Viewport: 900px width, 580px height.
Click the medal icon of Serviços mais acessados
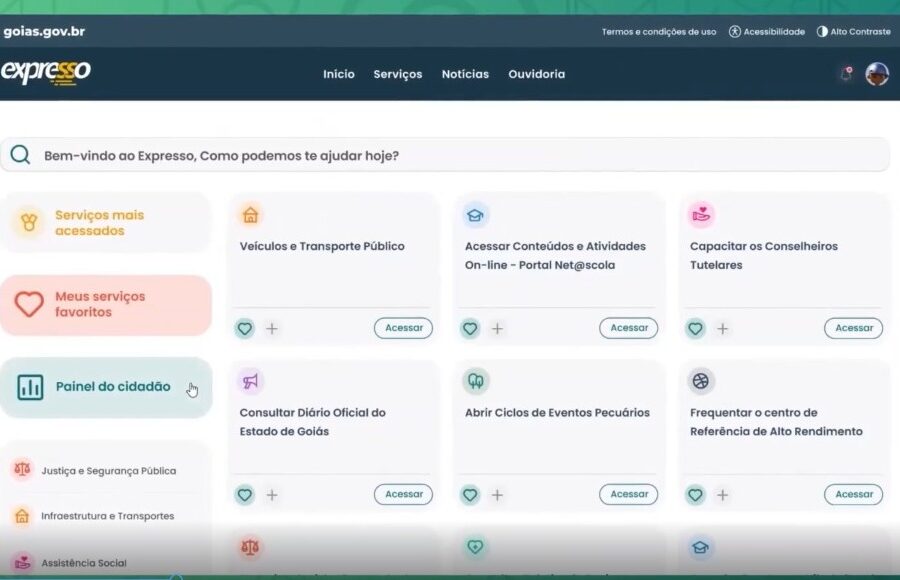click(29, 222)
